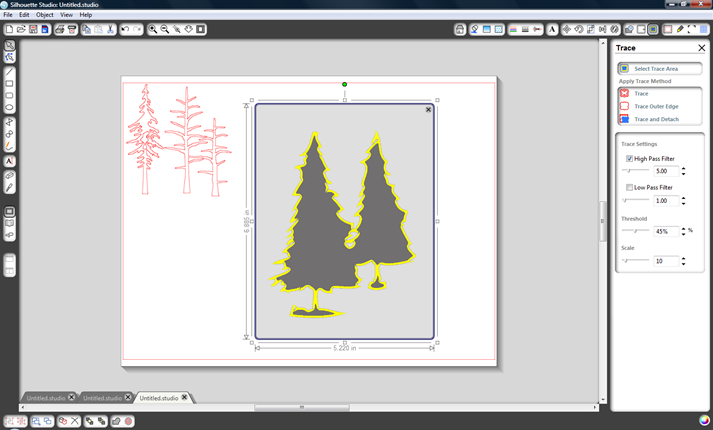Toggle the High Pass Filter checkbox
Image resolution: width=713 pixels, height=430 pixels.
[x=629, y=159]
